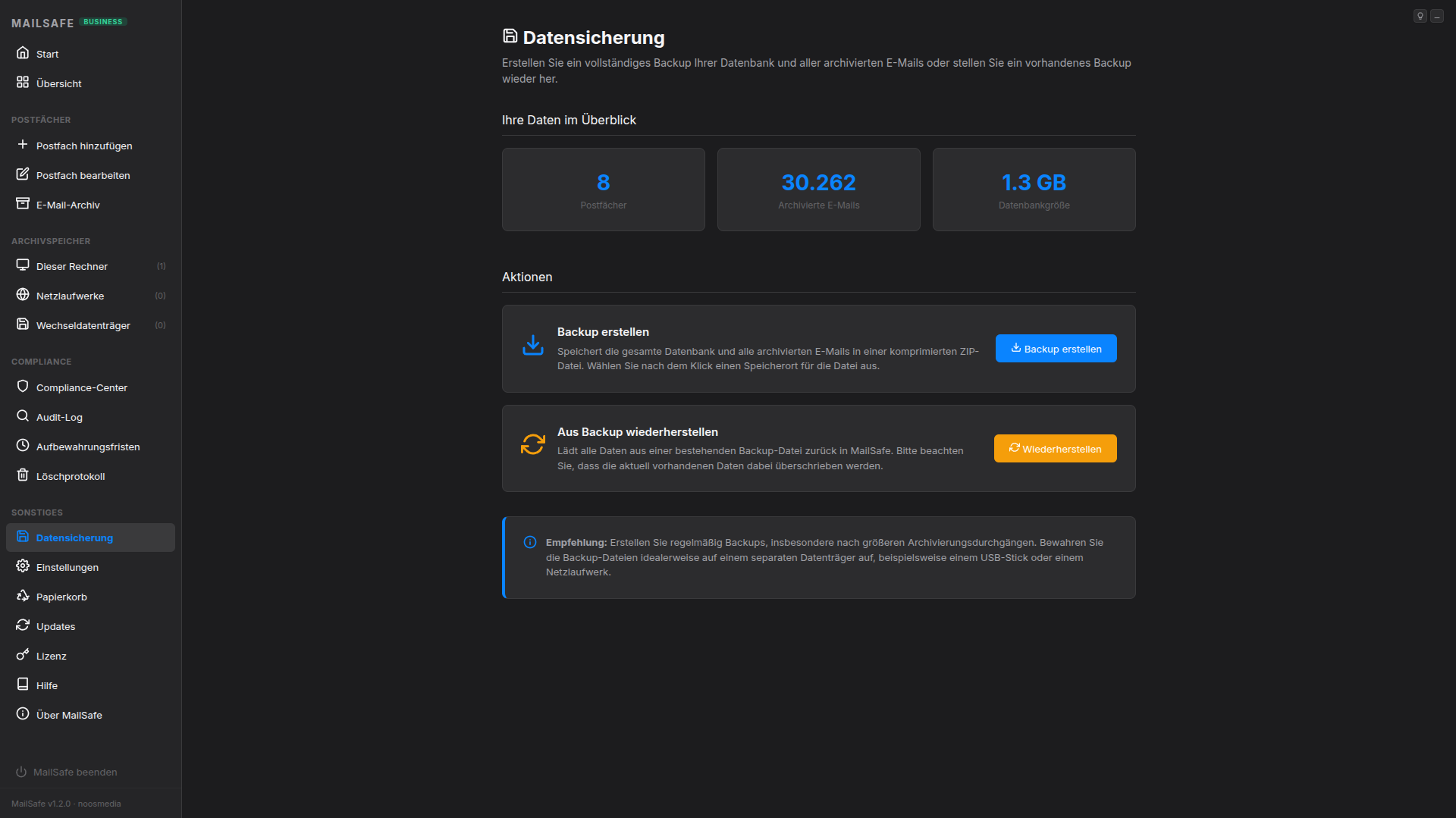Click the blue Backup erstellen button
The width and height of the screenshot is (1456, 818).
coord(1056,348)
